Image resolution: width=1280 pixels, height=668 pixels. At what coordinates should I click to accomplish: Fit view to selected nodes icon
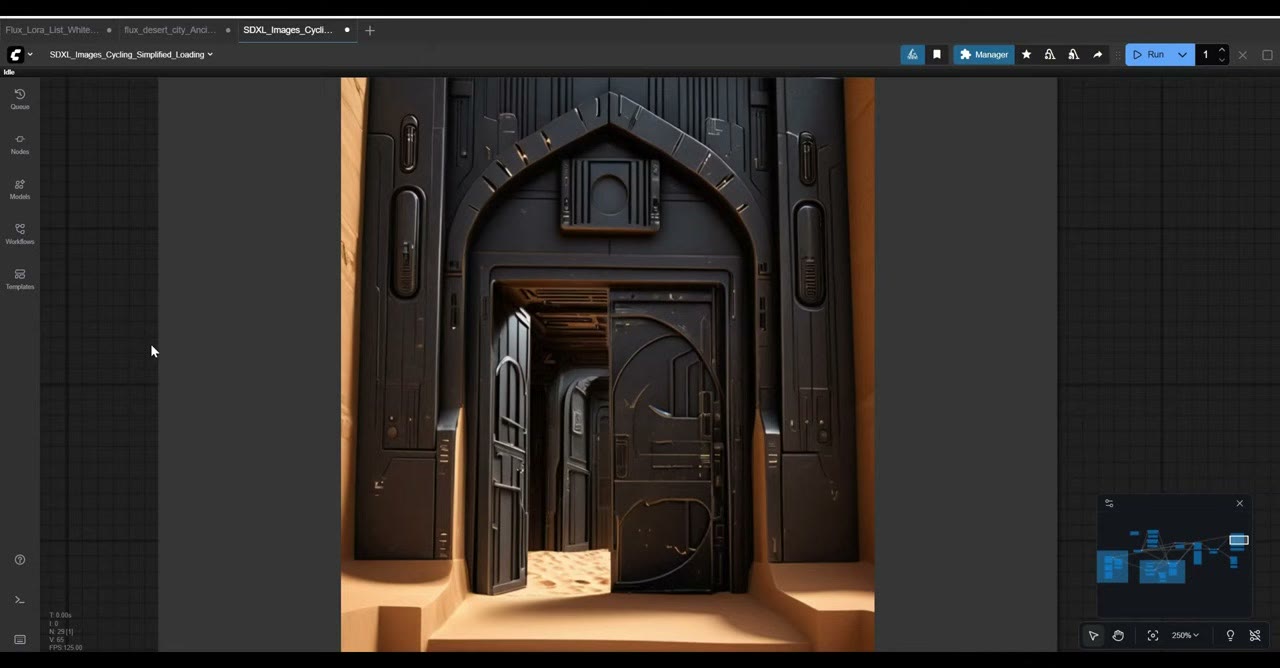click(1153, 636)
